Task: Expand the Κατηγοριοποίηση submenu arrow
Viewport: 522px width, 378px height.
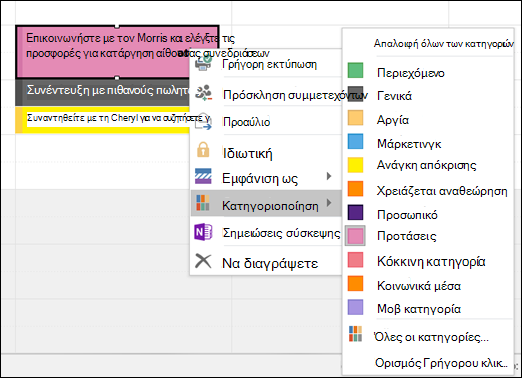Action: click(329, 203)
